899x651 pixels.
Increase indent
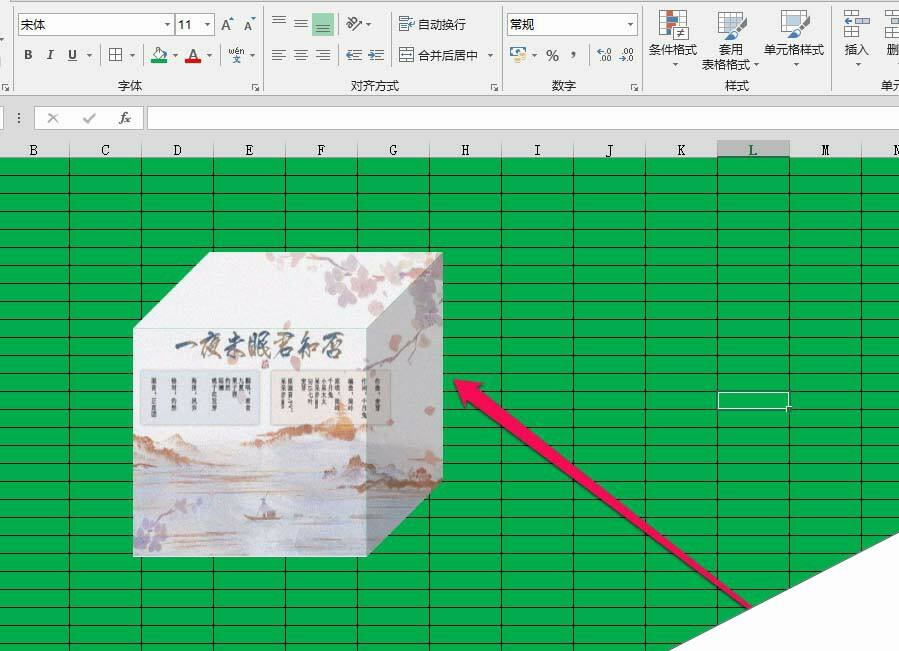pyautogui.click(x=376, y=55)
